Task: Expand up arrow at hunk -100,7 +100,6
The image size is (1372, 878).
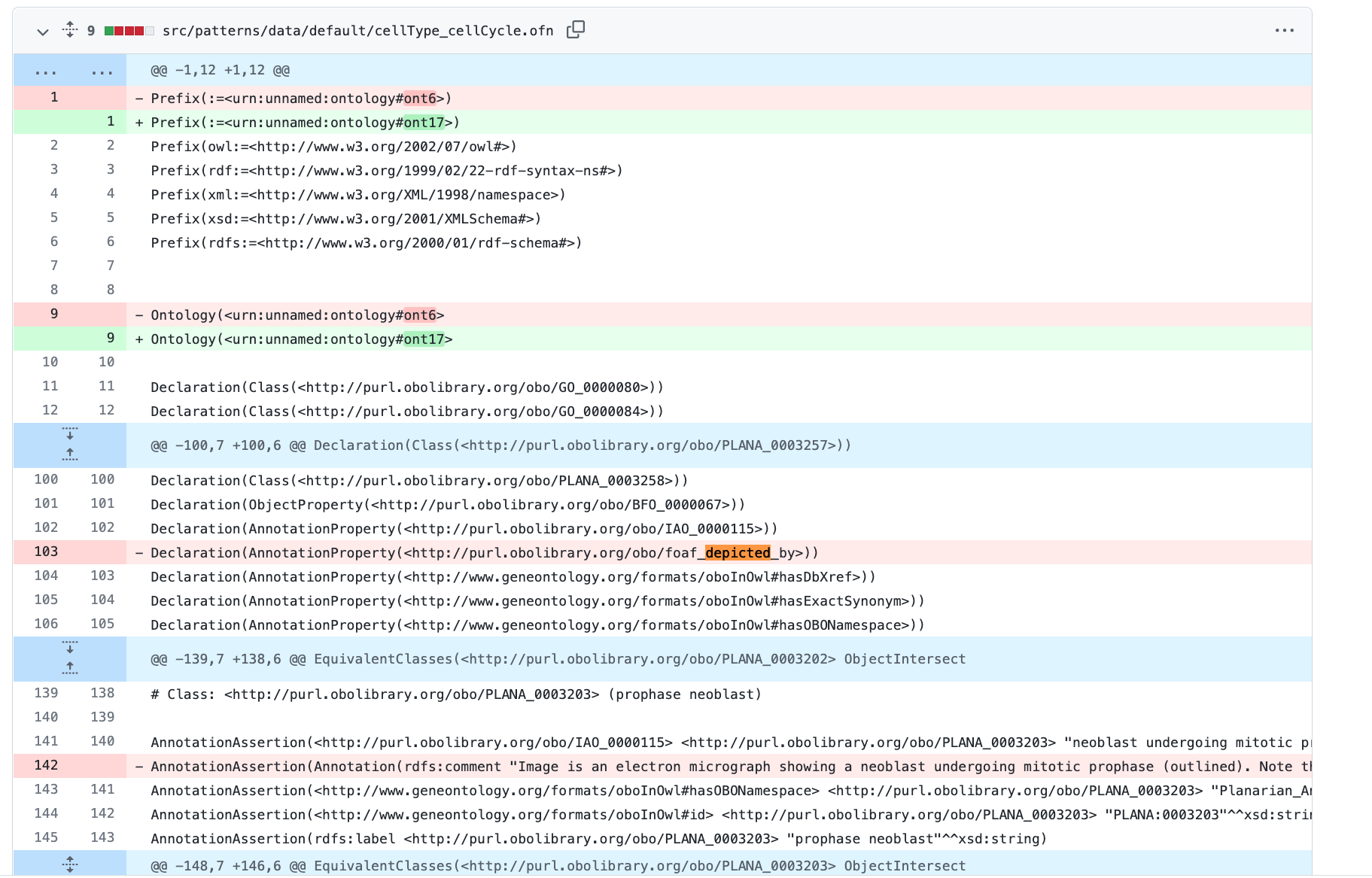Action: pos(70,454)
